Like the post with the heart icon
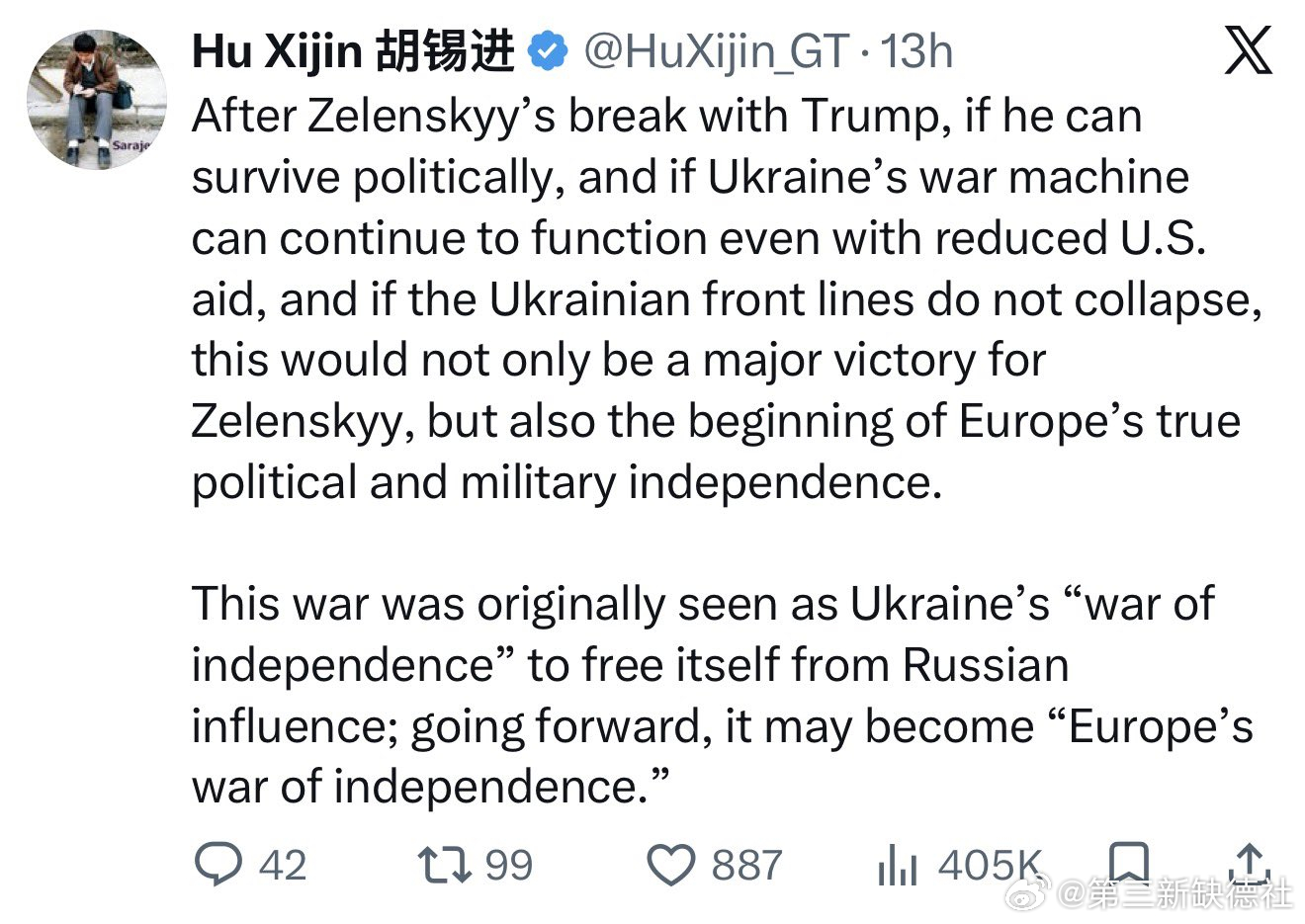Image resolution: width=1305 pixels, height=924 pixels. [671, 867]
